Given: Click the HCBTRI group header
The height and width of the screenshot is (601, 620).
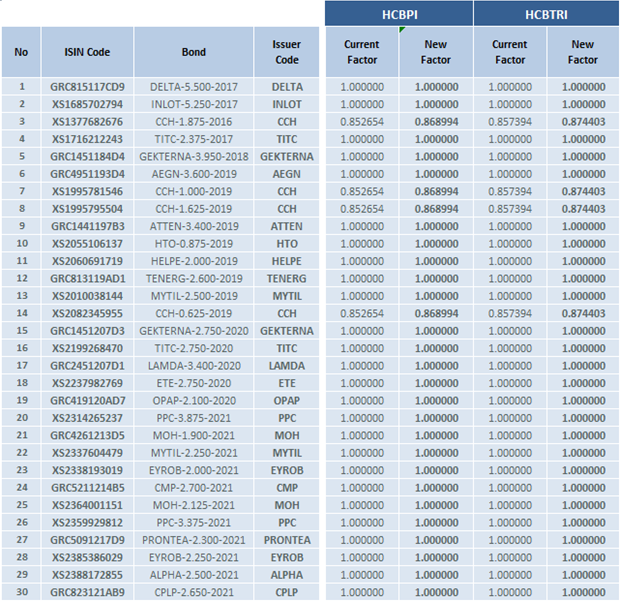Looking at the screenshot, I should coord(546,14).
